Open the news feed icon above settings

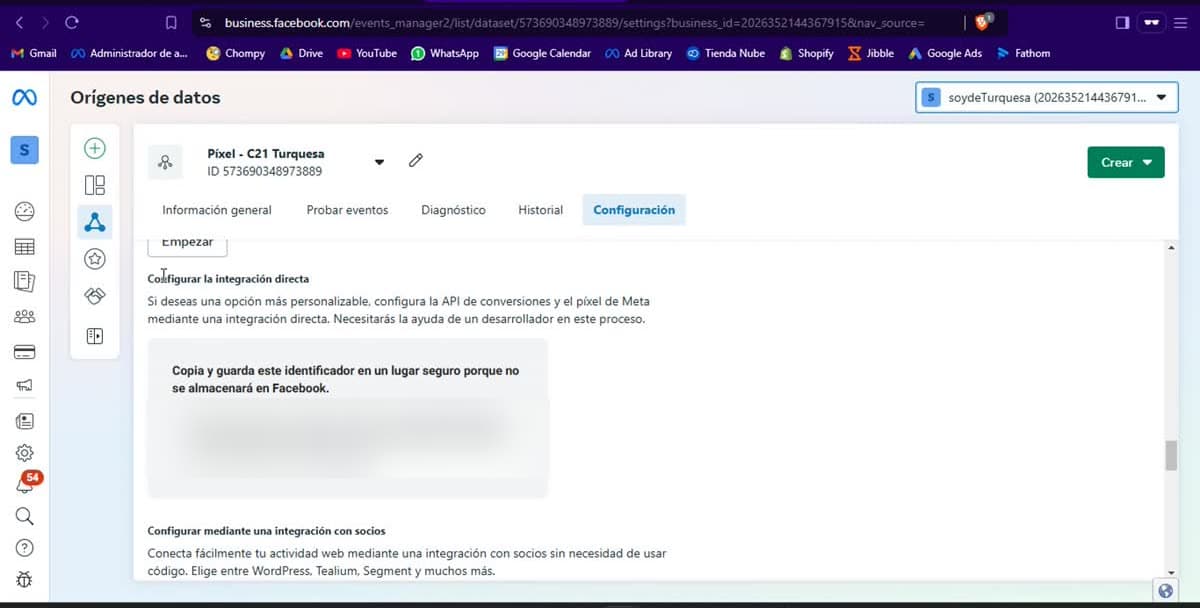coord(24,421)
